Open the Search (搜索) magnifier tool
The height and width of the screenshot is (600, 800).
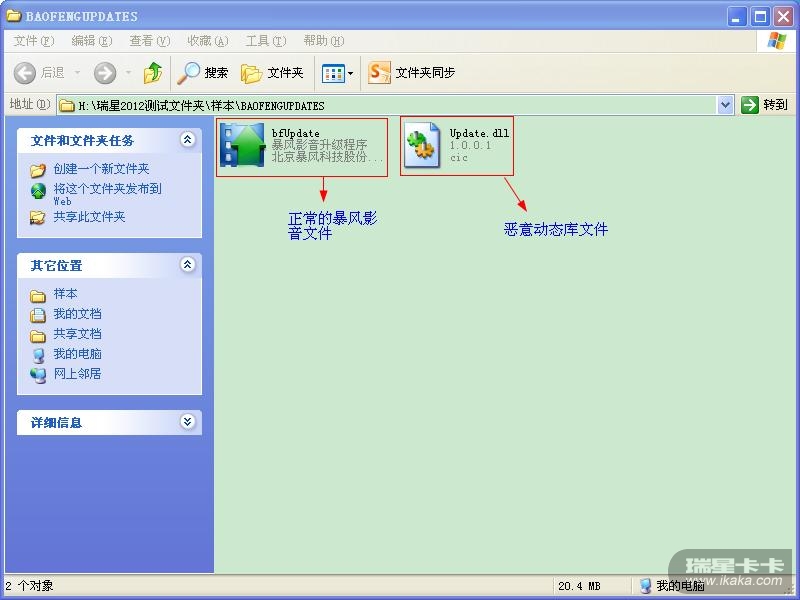[203, 73]
